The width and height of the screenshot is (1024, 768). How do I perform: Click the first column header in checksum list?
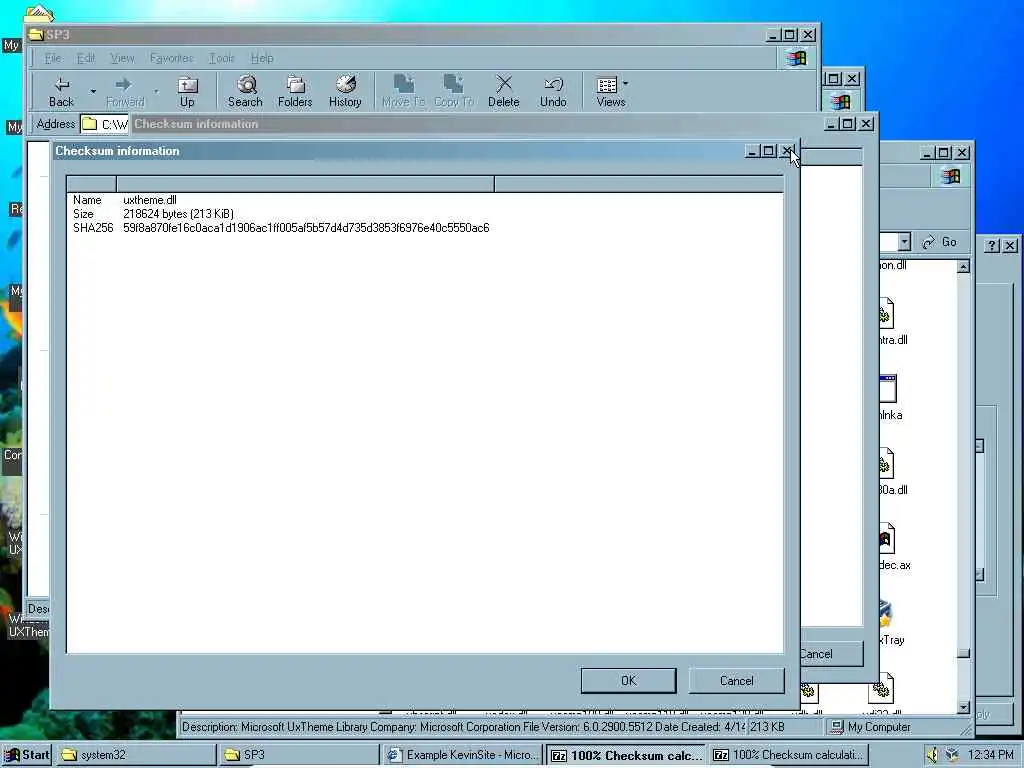(x=91, y=184)
